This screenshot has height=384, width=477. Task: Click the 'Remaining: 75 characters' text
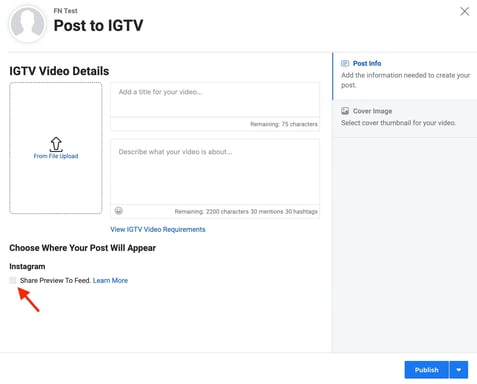pyautogui.click(x=284, y=124)
